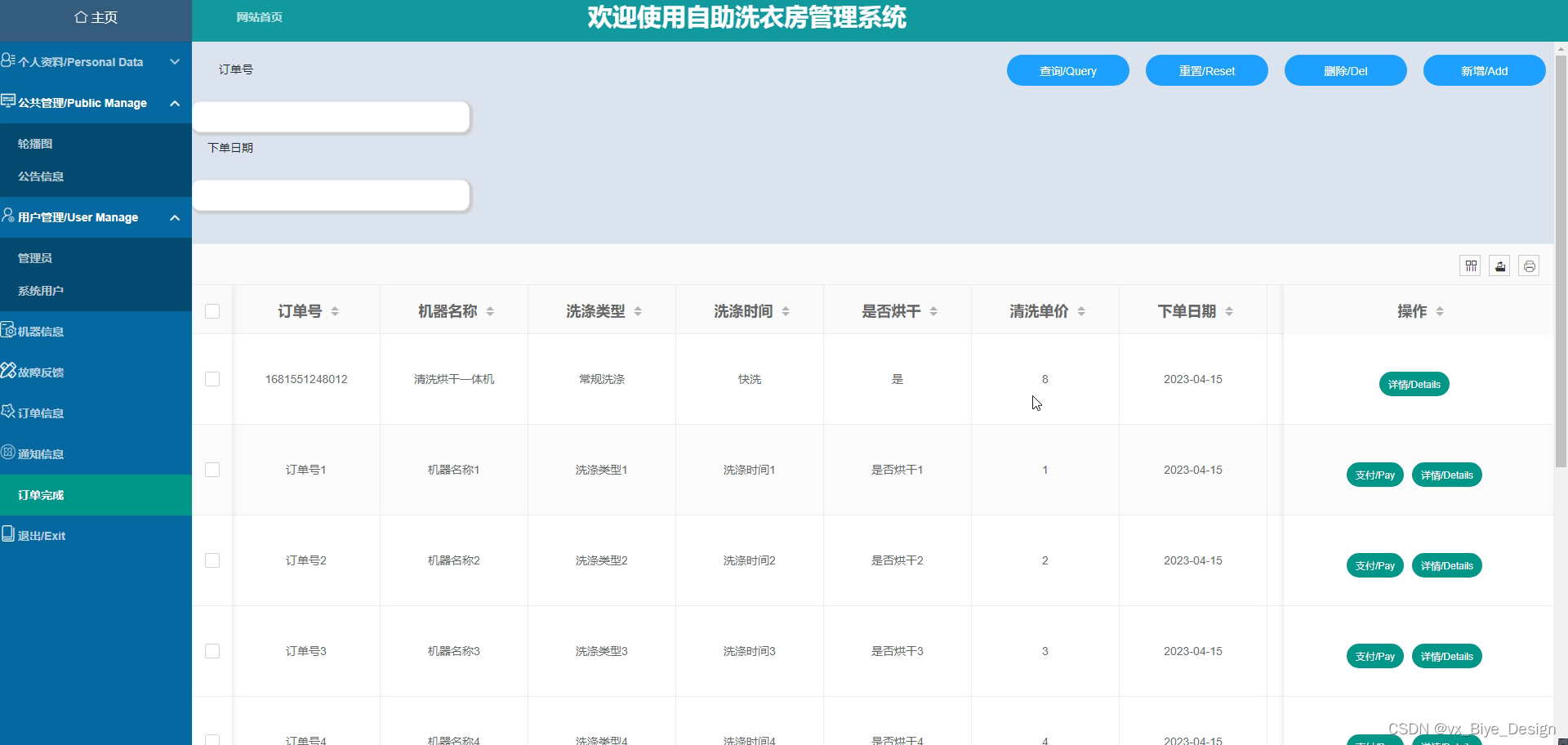Viewport: 1568px width, 745px height.
Task: Focus the 订单号 search input
Action: [332, 117]
